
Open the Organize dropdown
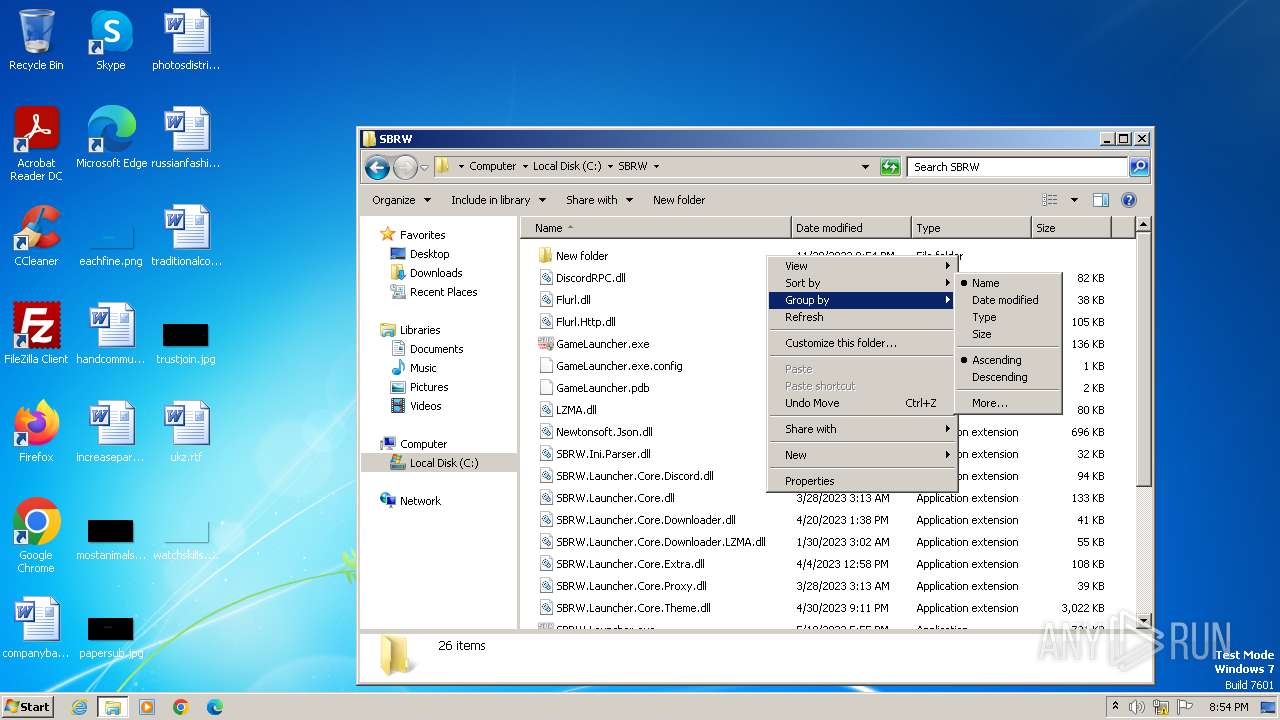[401, 200]
